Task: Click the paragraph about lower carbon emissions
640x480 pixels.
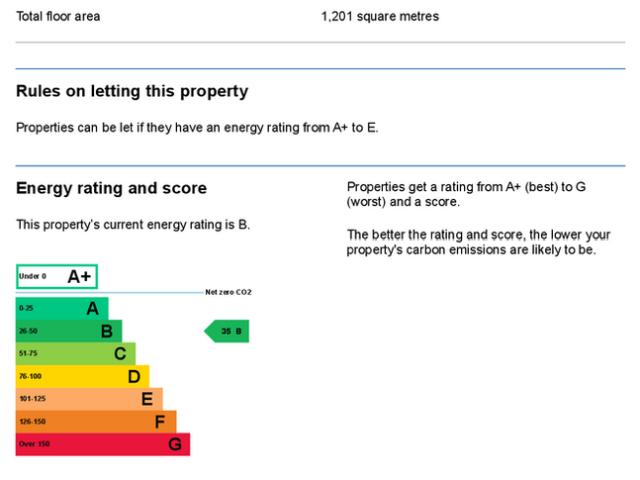Action: [x=478, y=242]
